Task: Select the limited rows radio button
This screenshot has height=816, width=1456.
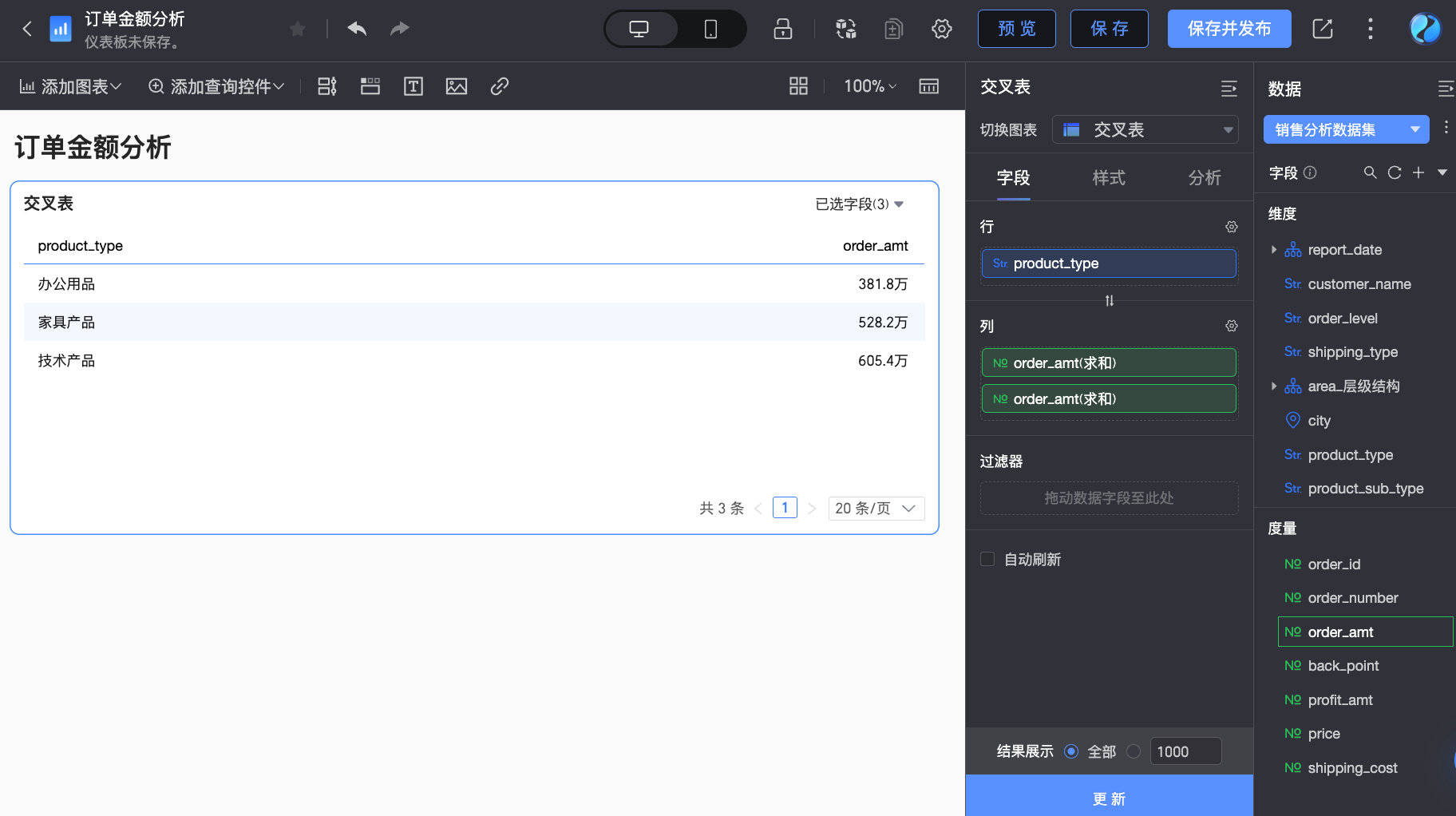Action: (x=1134, y=751)
